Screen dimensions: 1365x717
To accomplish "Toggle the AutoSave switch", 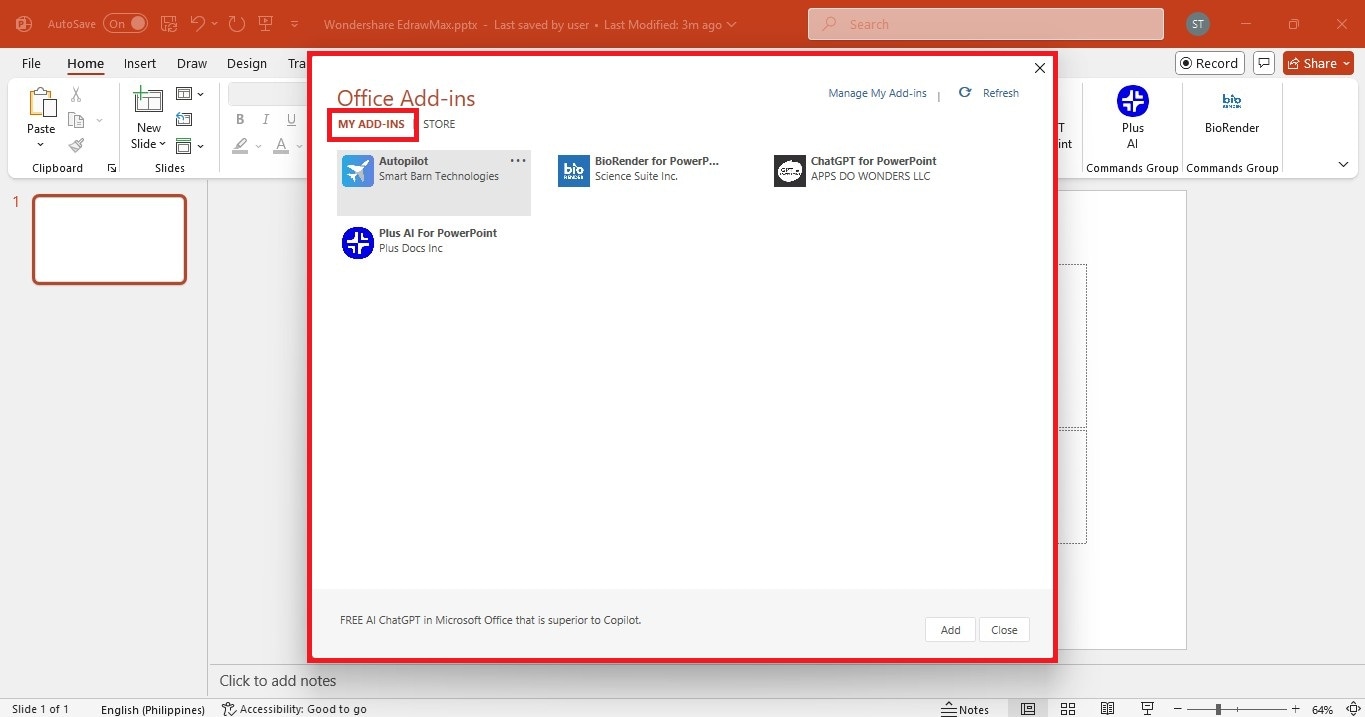I will (x=125, y=24).
